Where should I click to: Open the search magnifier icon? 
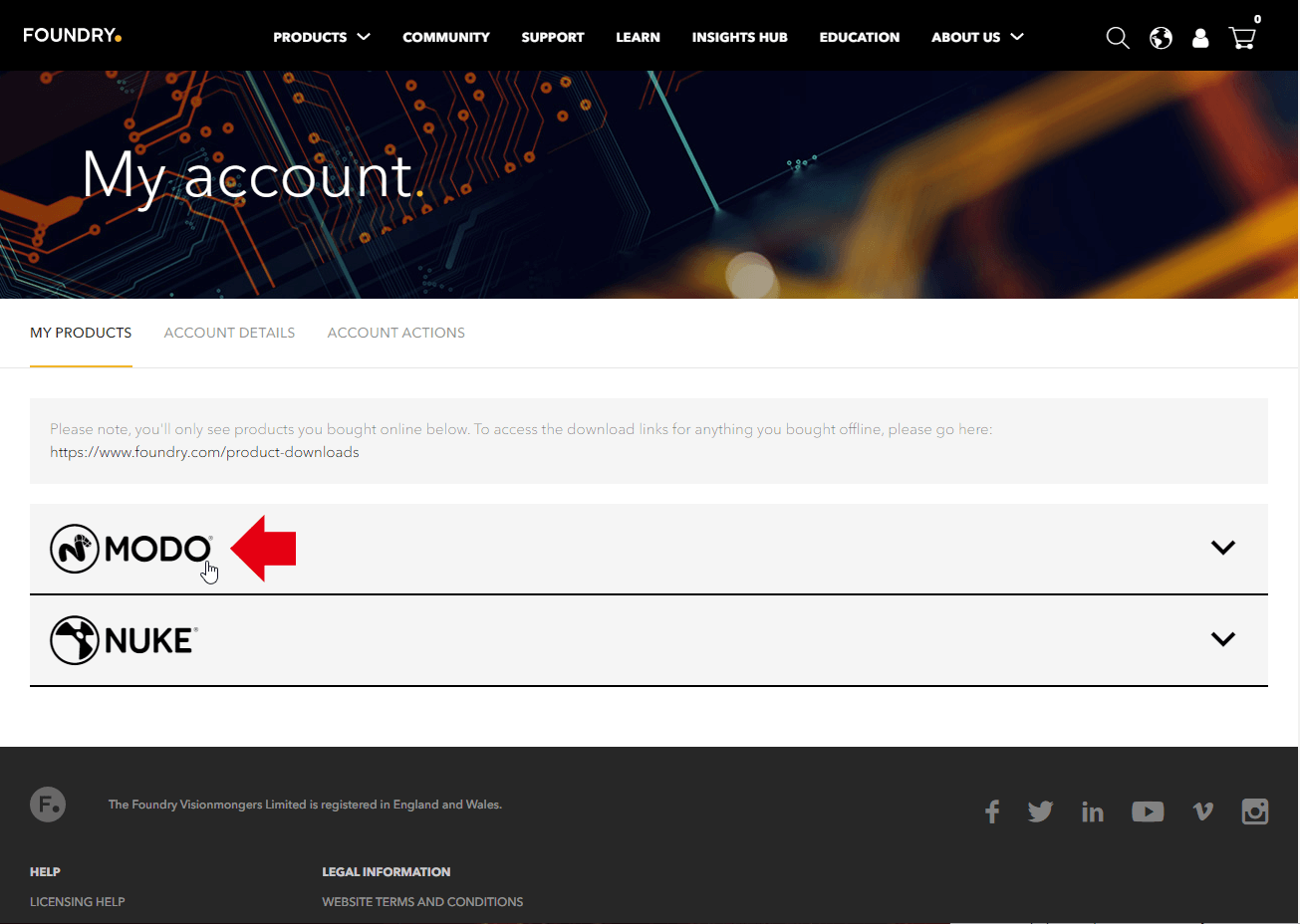(x=1118, y=38)
